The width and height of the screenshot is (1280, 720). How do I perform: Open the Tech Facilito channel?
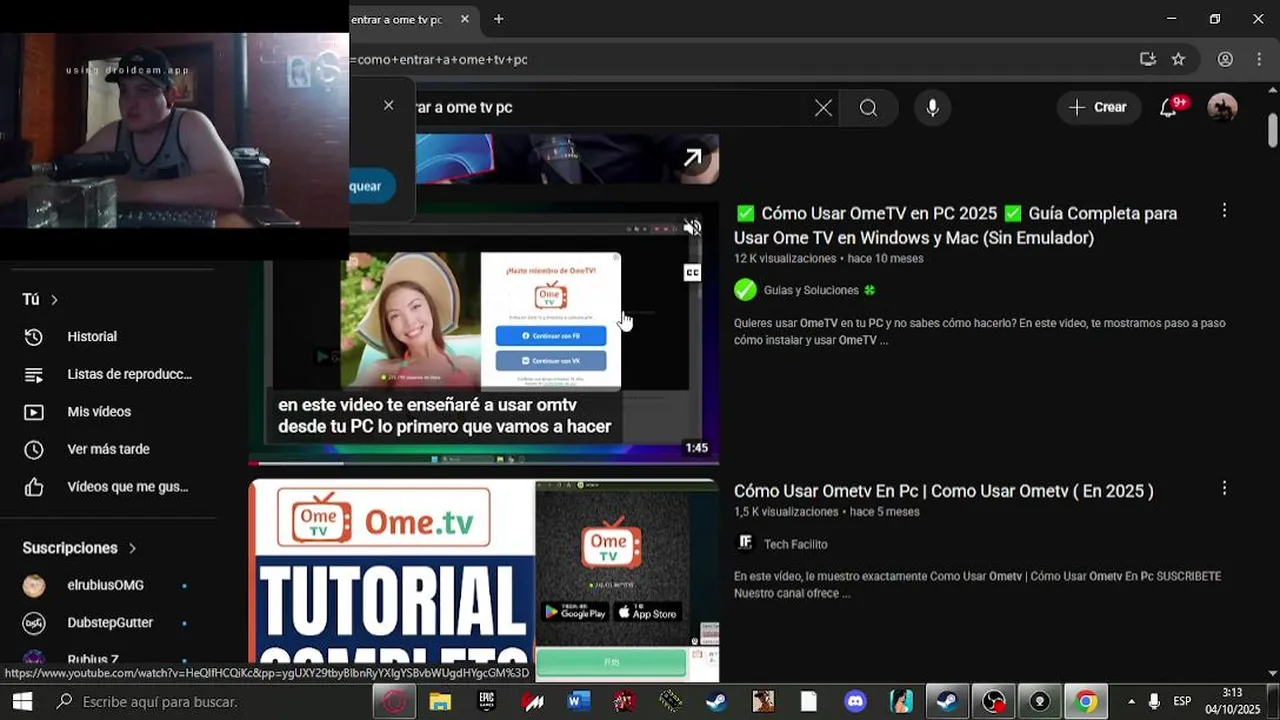[x=795, y=544]
